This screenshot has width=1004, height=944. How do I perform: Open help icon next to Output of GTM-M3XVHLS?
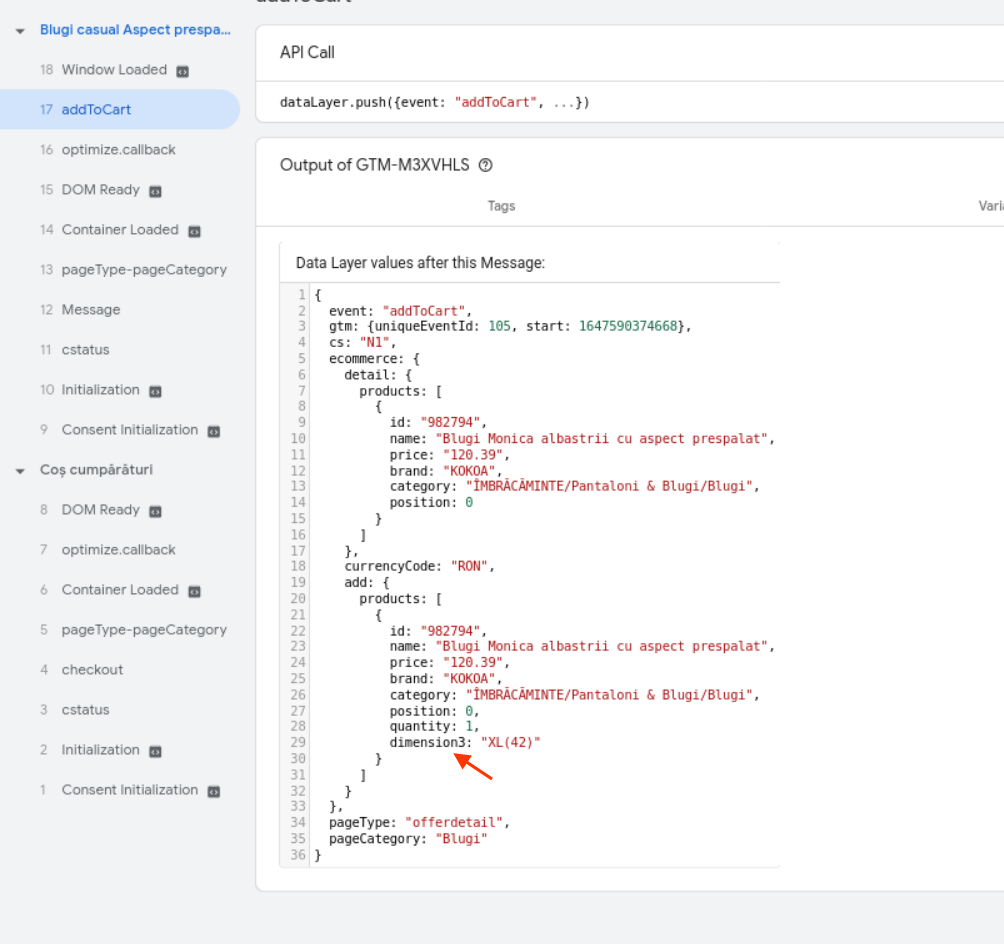click(x=485, y=165)
